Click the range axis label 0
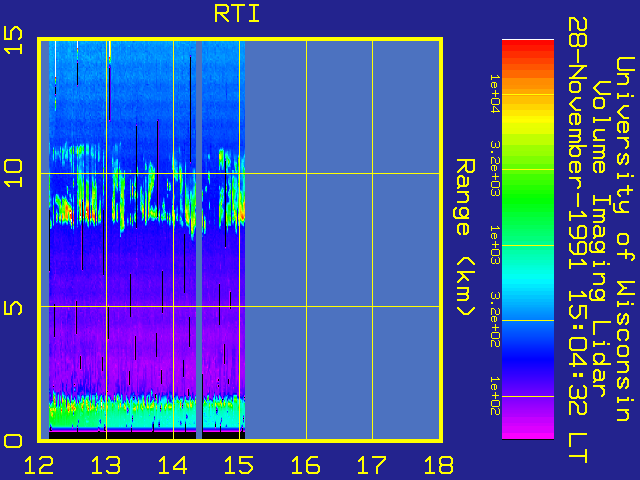640x480 pixels. [13, 441]
